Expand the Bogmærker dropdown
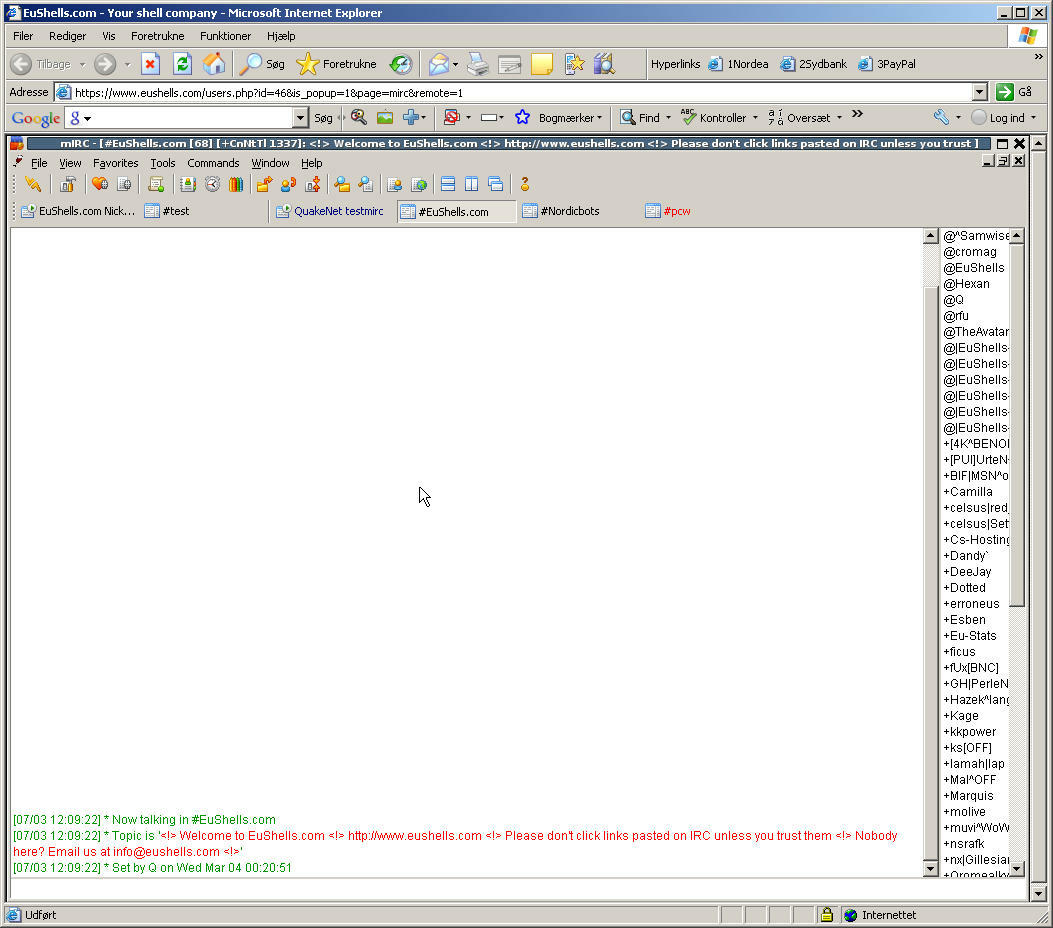The width and height of the screenshot is (1053, 928). tap(599, 118)
